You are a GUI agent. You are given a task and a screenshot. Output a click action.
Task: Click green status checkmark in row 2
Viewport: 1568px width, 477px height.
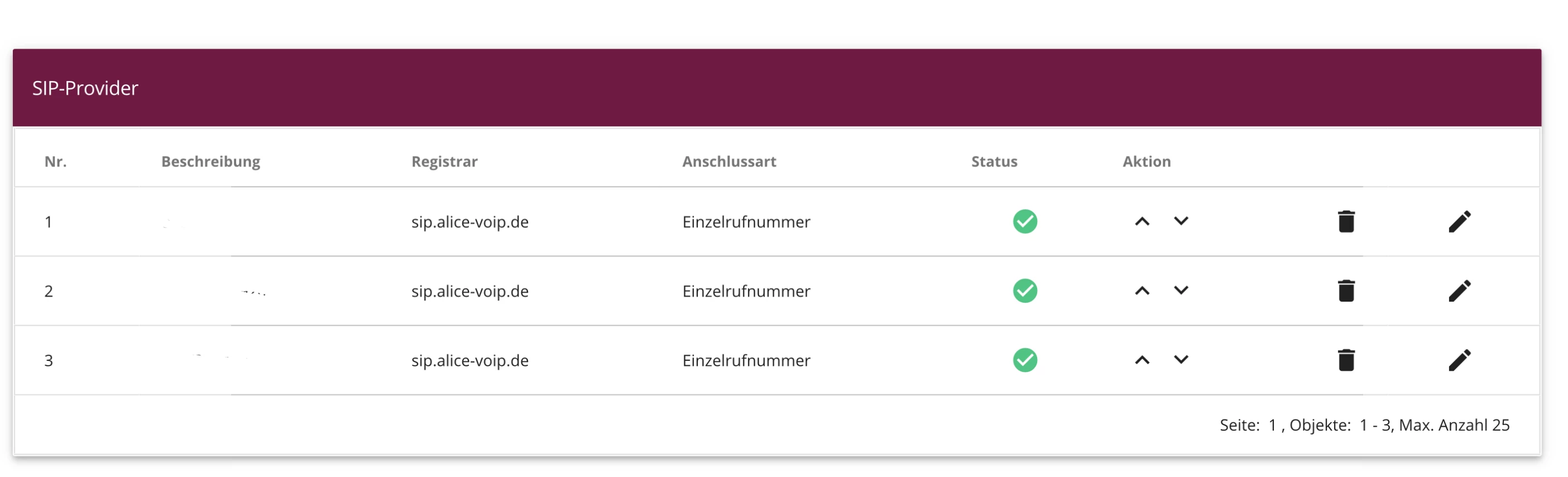click(1025, 291)
